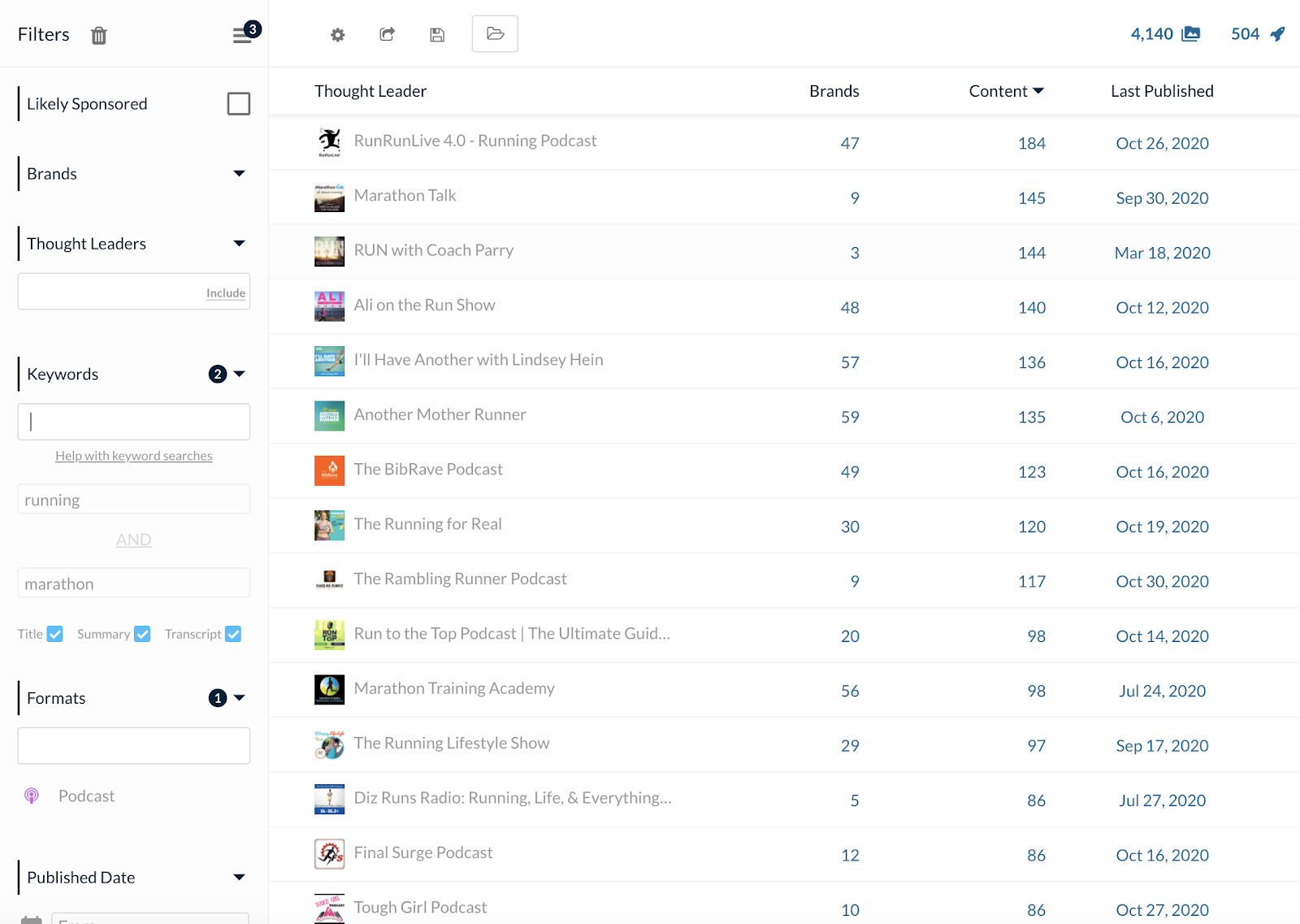Click the rocket icon beside 504

point(1278,33)
